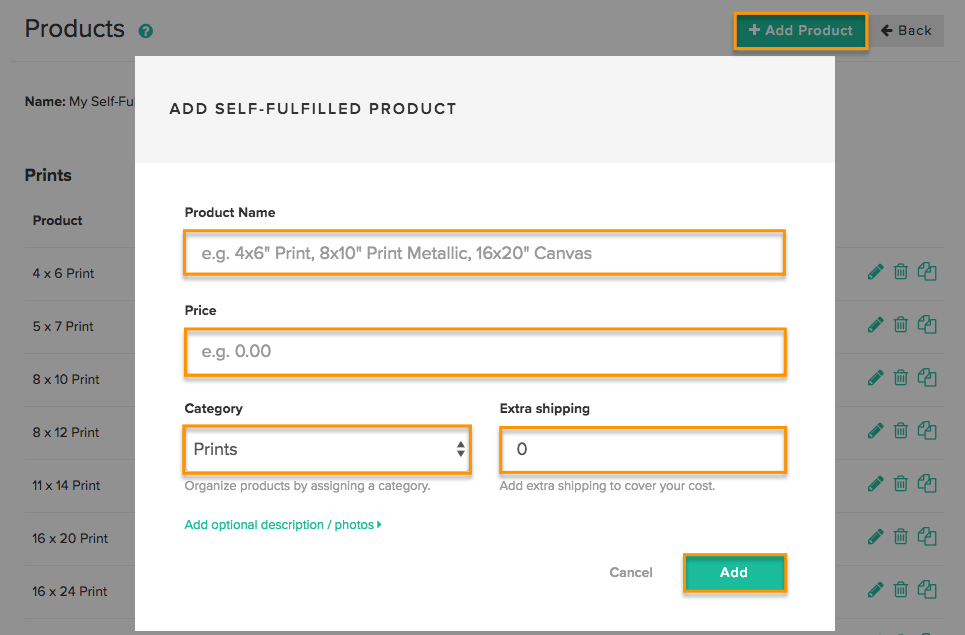The width and height of the screenshot is (965, 635).
Task: Select the 16 x 24 Print row text
Action: pos(70,591)
